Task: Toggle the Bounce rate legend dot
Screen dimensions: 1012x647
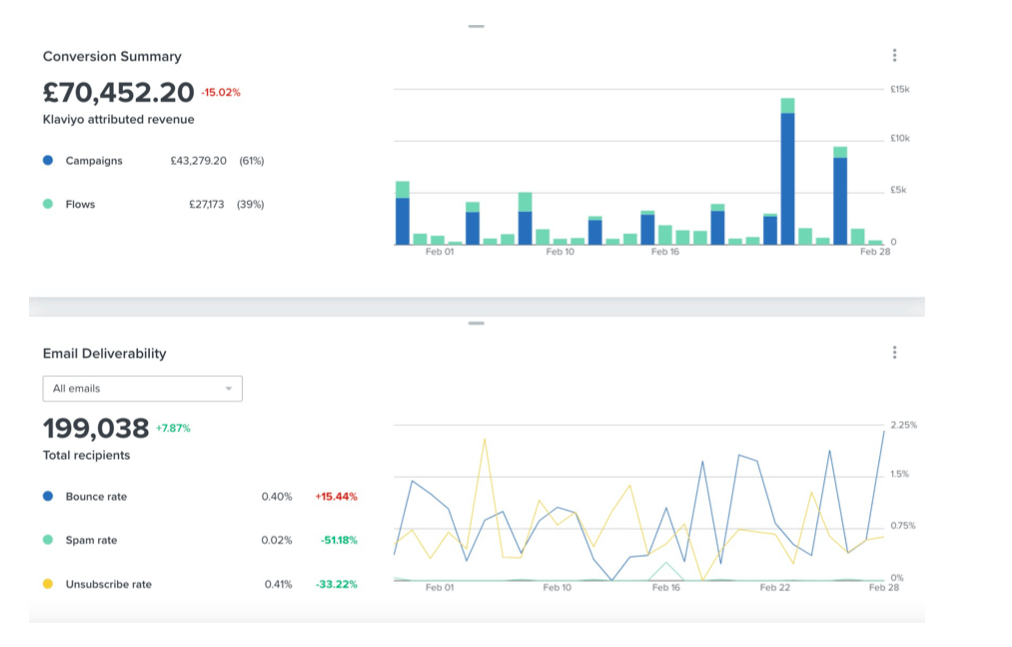Action: (48, 496)
